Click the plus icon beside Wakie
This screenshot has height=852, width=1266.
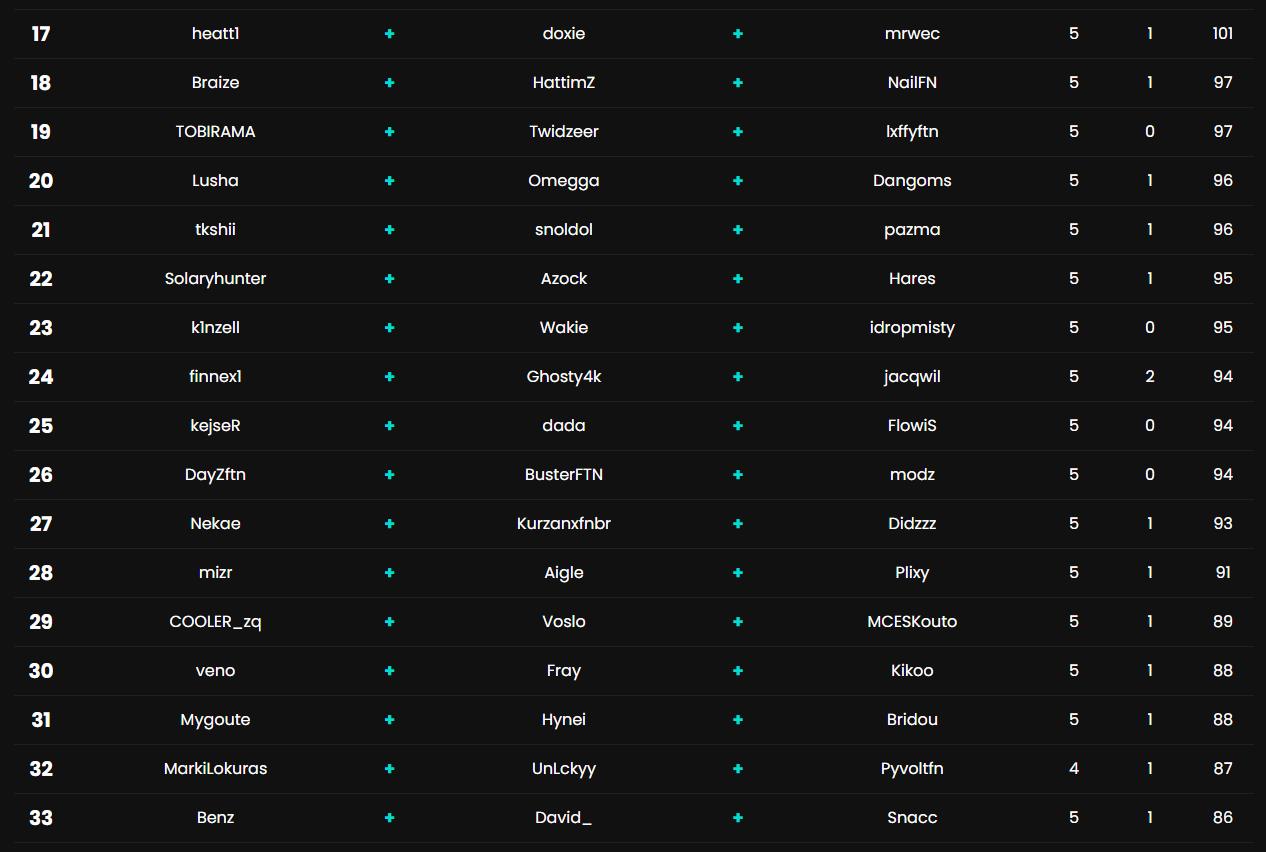click(738, 327)
